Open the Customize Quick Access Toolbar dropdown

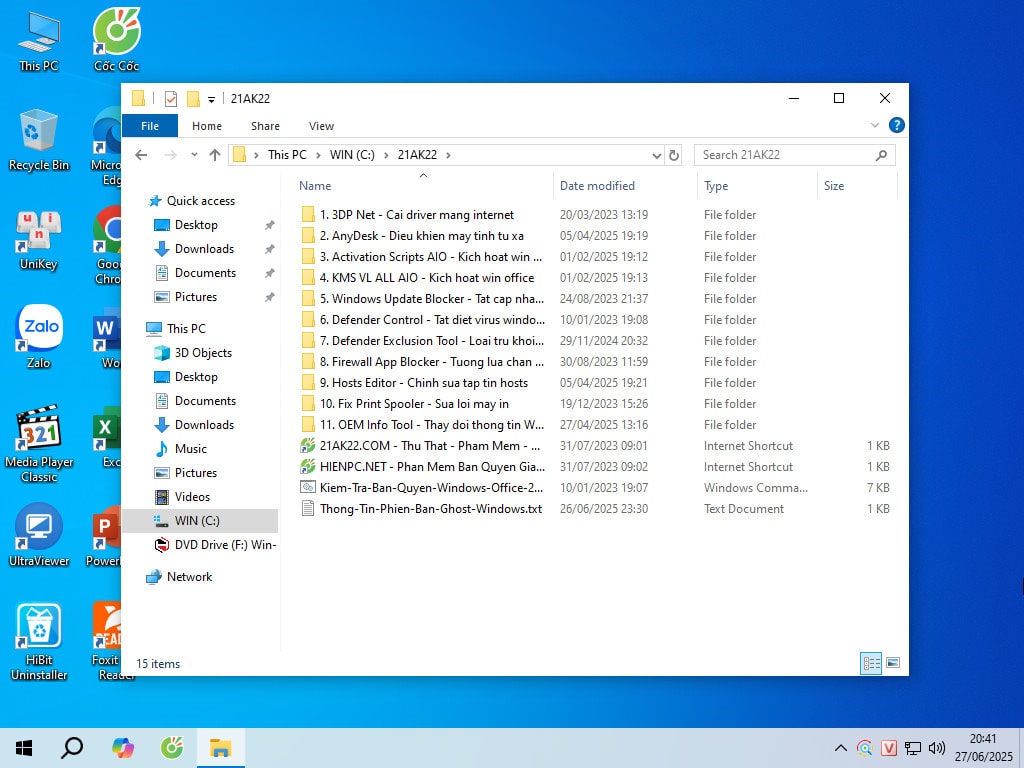(x=211, y=99)
